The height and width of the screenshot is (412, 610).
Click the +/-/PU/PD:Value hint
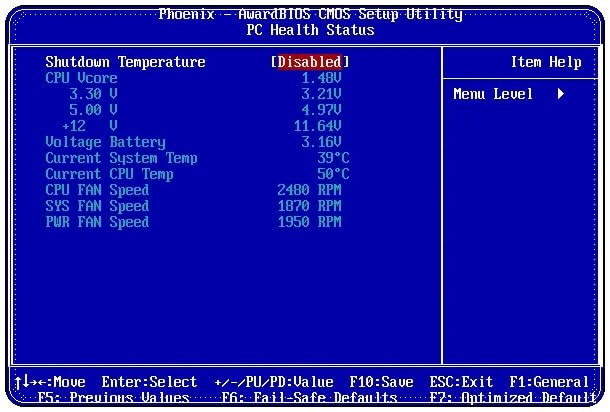coord(274,382)
